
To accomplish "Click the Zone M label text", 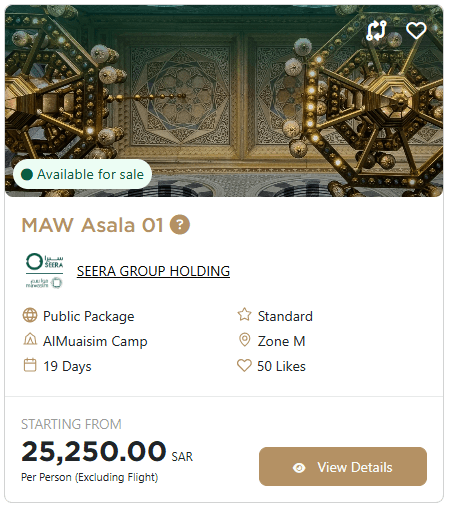I will pos(281,341).
